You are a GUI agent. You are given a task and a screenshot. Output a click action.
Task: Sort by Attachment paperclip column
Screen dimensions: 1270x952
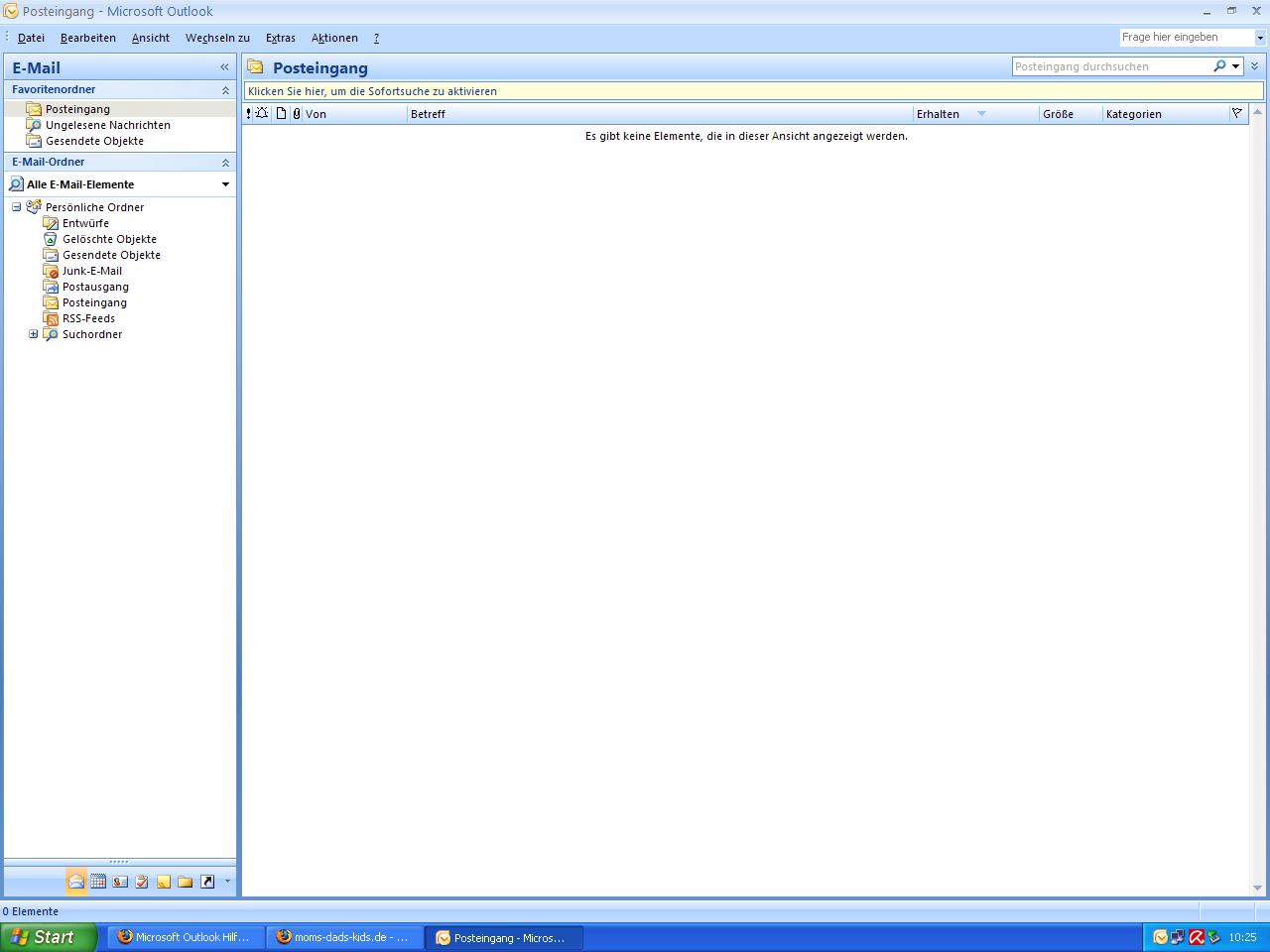[x=296, y=114]
